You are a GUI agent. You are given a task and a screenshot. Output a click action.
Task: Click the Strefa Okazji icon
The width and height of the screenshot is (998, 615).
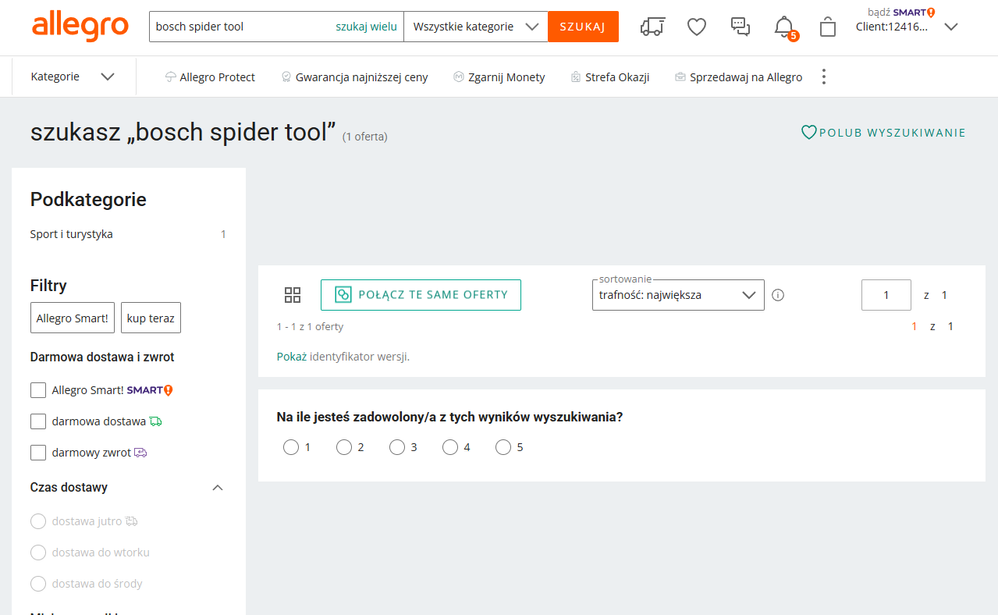575,77
